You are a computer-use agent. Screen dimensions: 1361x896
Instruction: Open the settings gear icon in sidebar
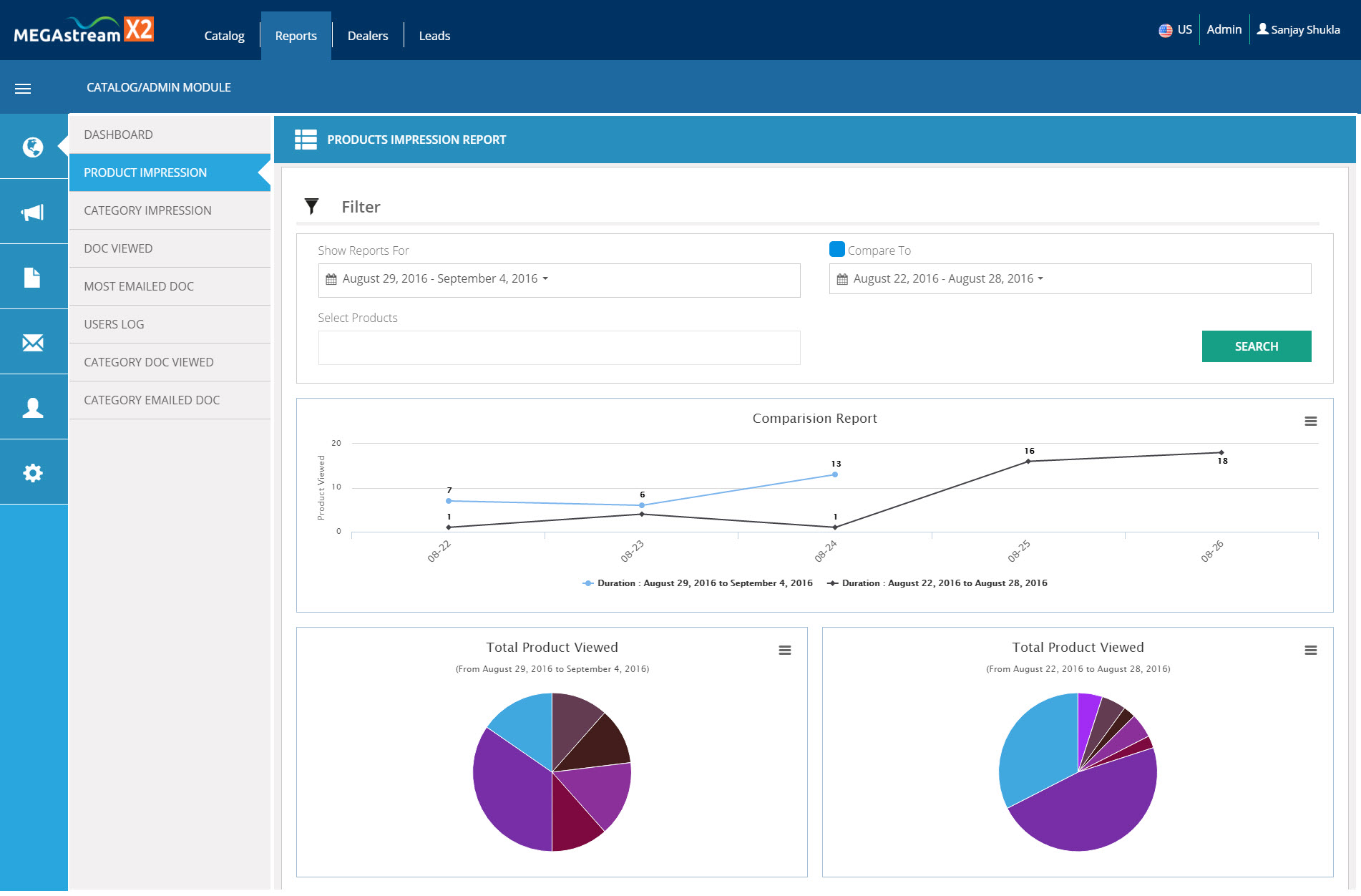tap(33, 472)
